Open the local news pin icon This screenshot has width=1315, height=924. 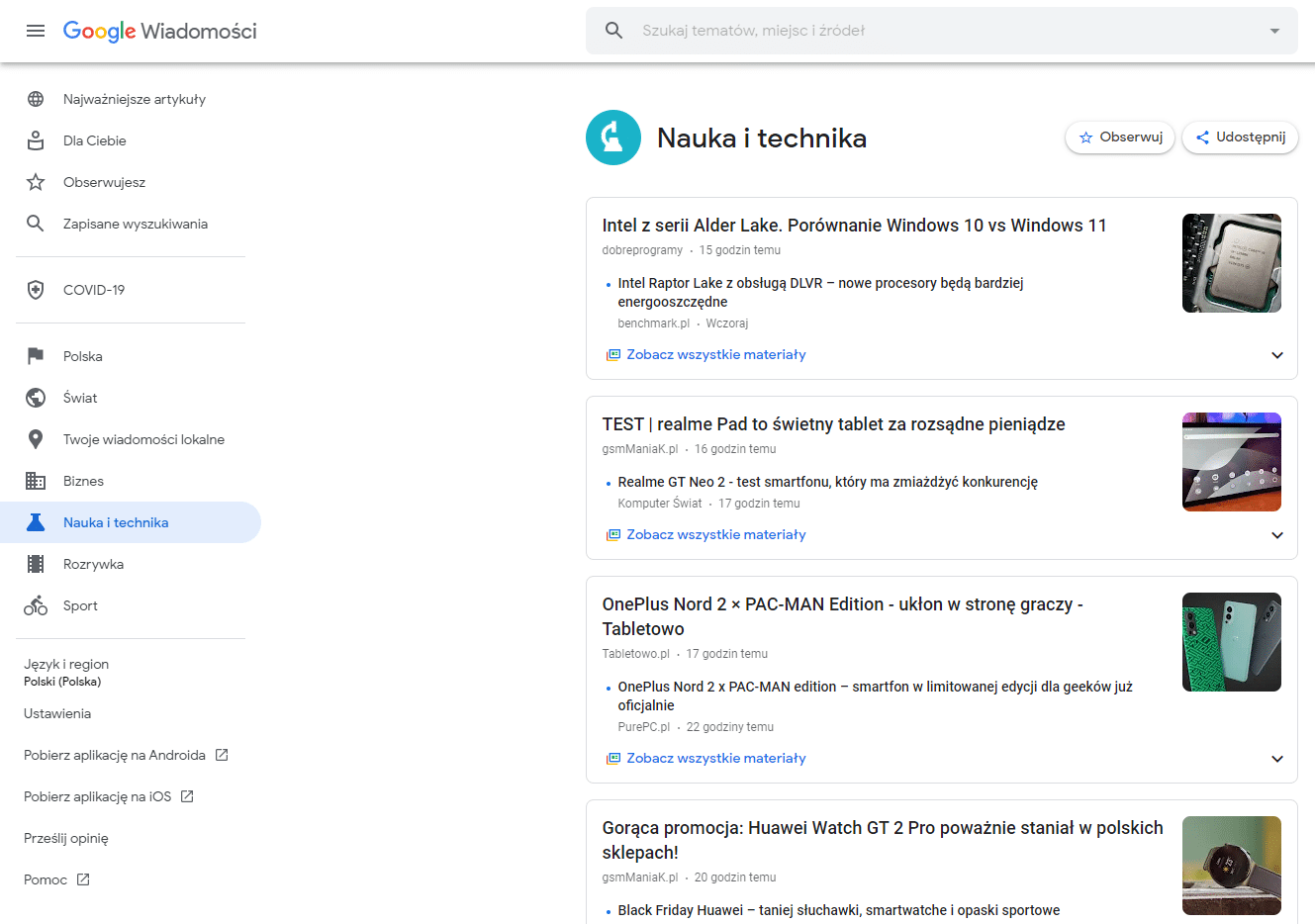(x=36, y=439)
